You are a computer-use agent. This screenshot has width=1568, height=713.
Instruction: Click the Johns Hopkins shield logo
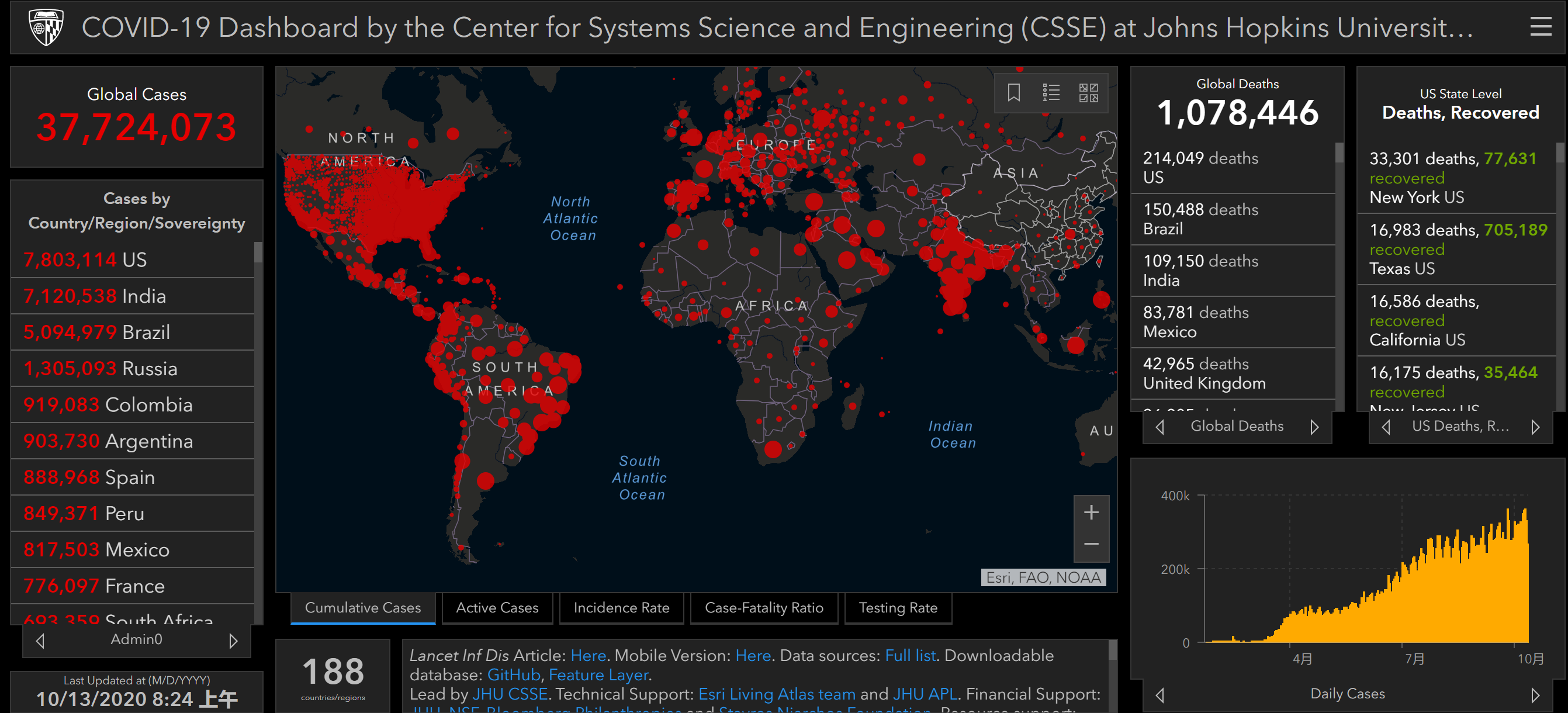point(46,27)
